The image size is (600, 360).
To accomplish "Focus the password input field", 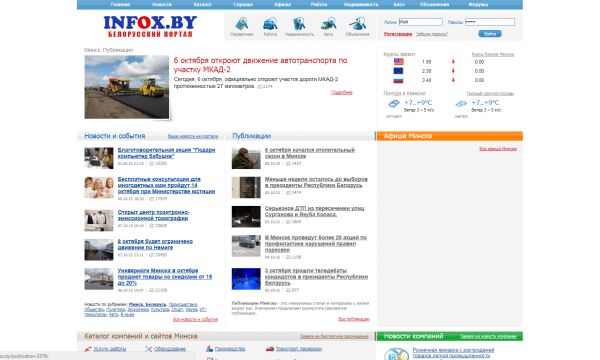I will click(490, 22).
